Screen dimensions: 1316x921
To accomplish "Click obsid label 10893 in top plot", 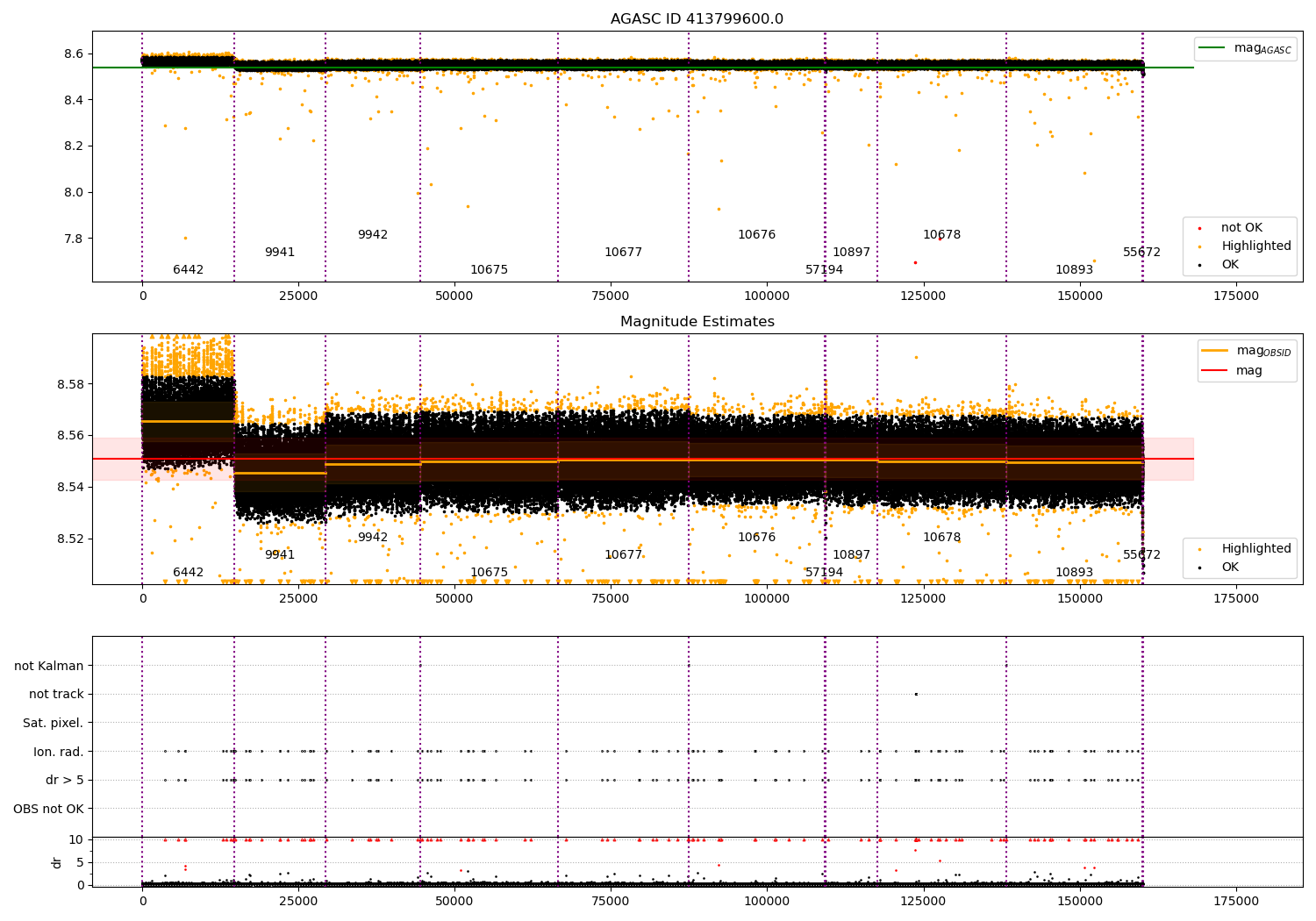I will pyautogui.click(x=1074, y=270).
